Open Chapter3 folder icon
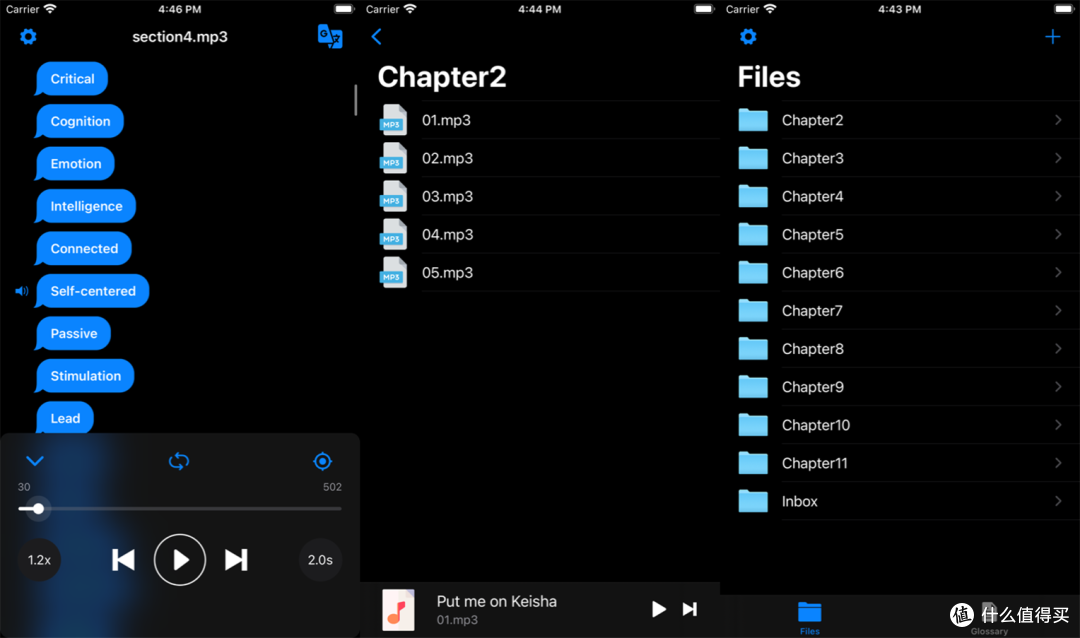The height and width of the screenshot is (638, 1080). (x=753, y=158)
